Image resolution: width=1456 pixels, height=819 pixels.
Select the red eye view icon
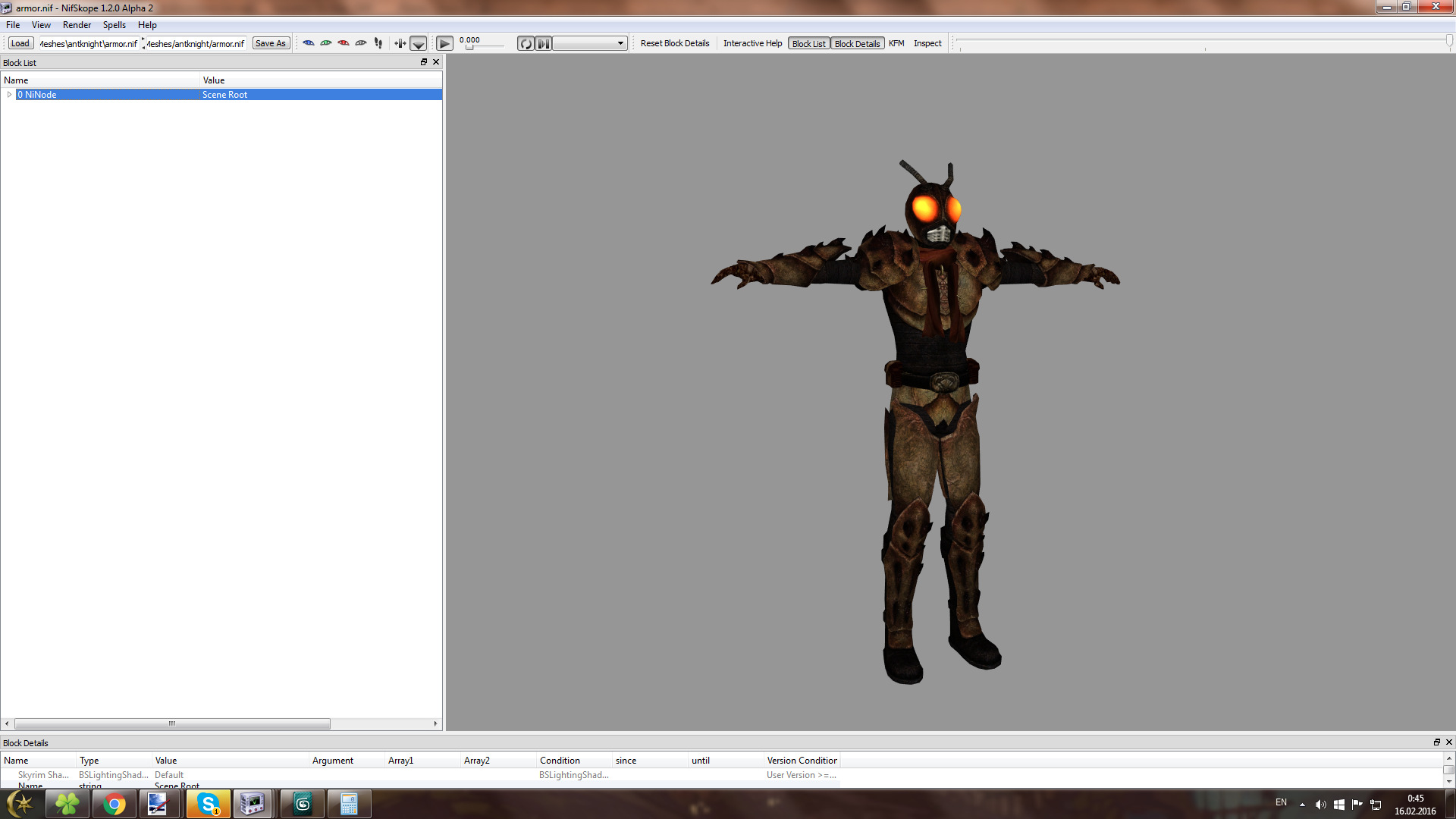tap(344, 43)
